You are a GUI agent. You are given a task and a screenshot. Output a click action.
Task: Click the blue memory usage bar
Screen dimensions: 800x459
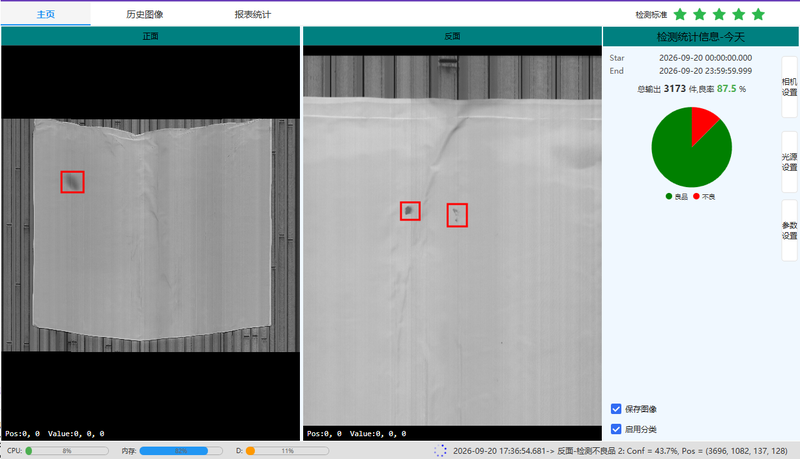[x=174, y=451]
